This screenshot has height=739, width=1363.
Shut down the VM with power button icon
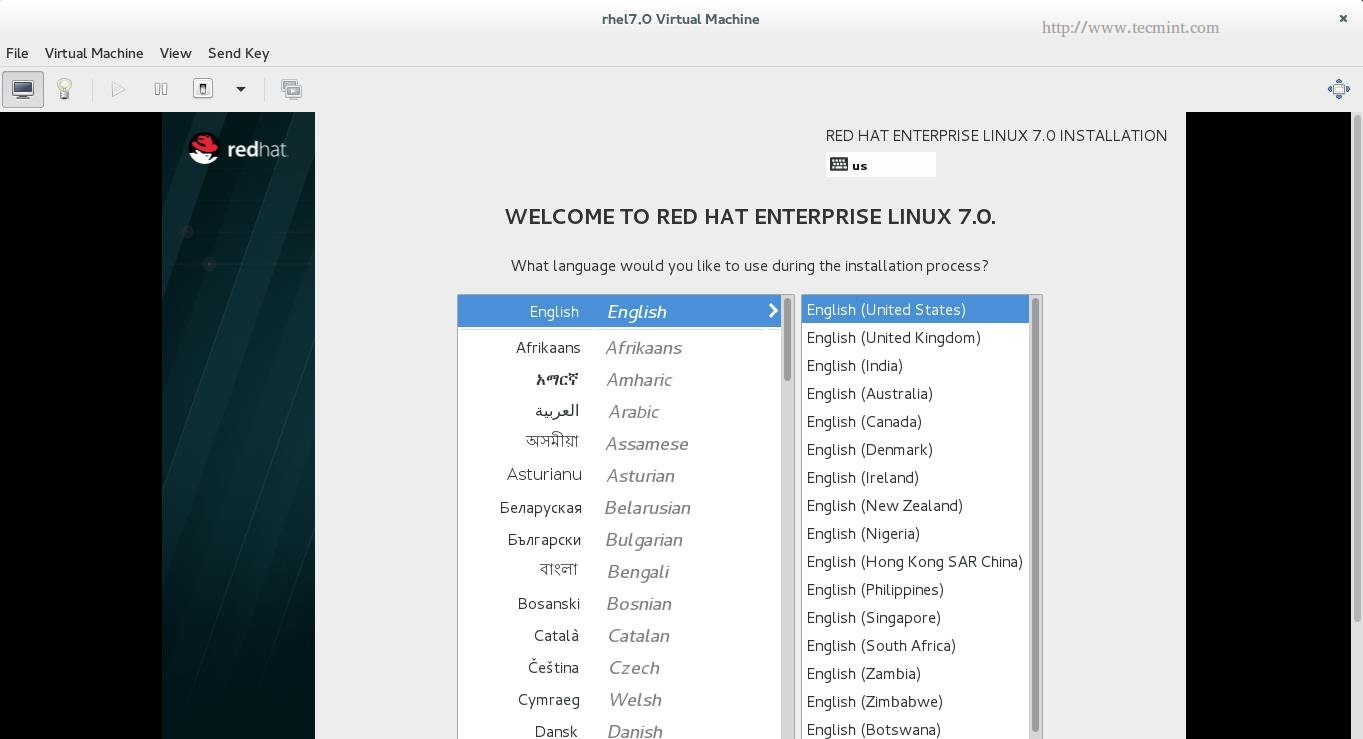(202, 89)
